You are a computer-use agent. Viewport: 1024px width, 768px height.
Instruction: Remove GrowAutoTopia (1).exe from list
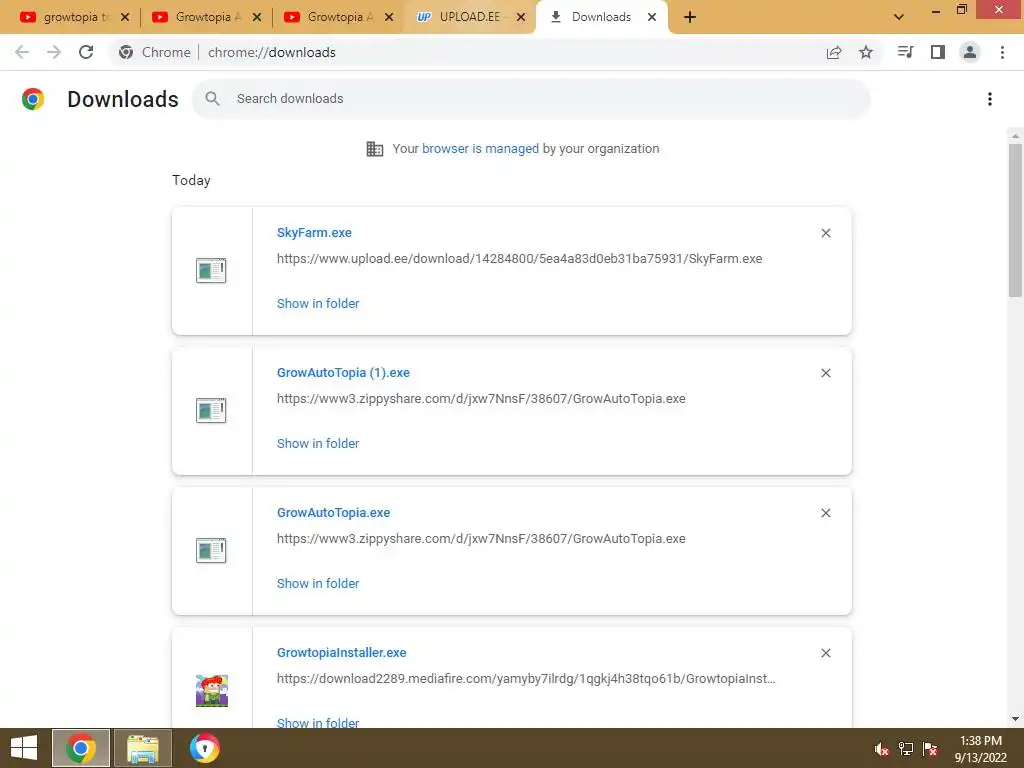pyautogui.click(x=825, y=373)
